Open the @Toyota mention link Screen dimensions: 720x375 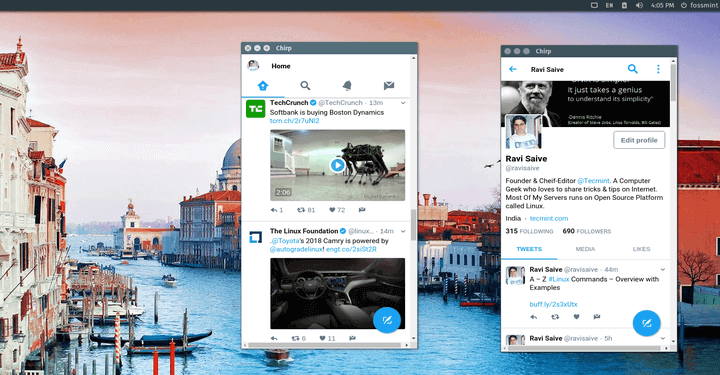pyautogui.click(x=285, y=241)
